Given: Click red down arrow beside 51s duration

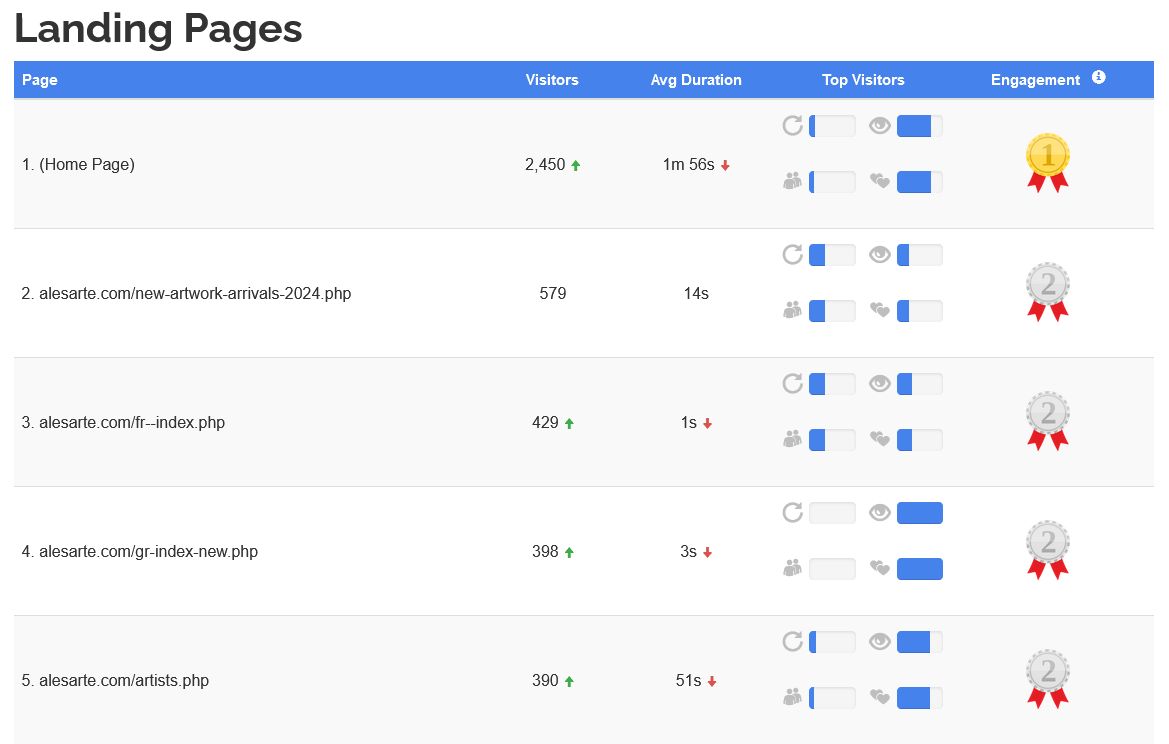Looking at the screenshot, I should point(712,681).
